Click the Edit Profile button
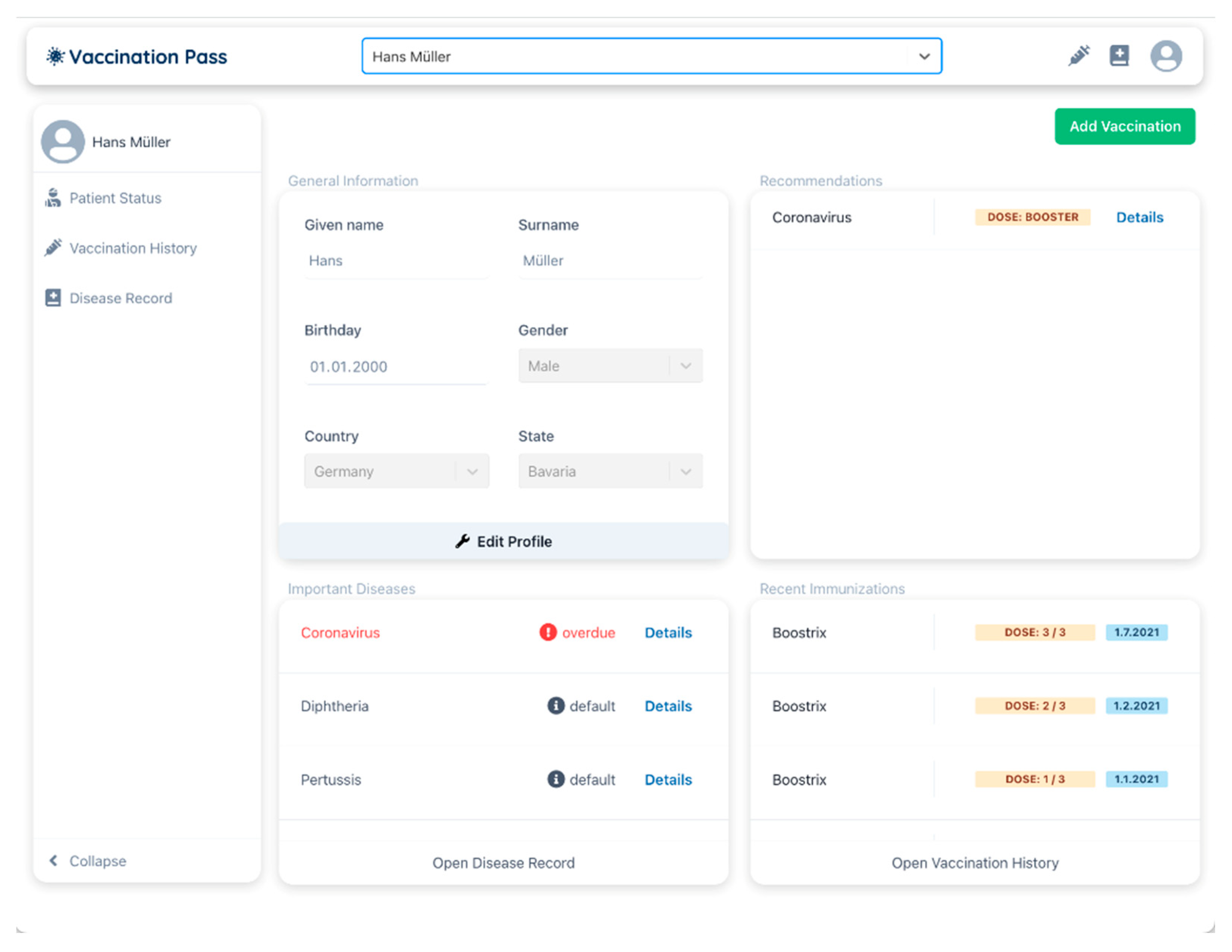Image resolution: width=1232 pixels, height=952 pixels. click(503, 541)
